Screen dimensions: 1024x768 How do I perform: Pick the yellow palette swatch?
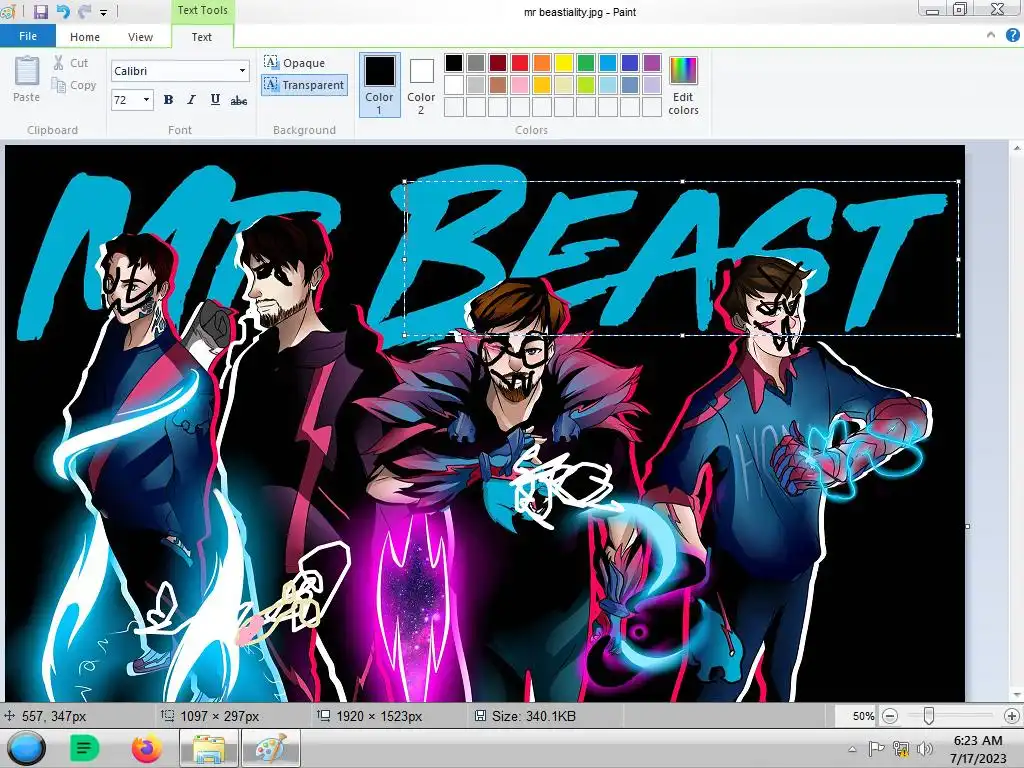pos(564,63)
